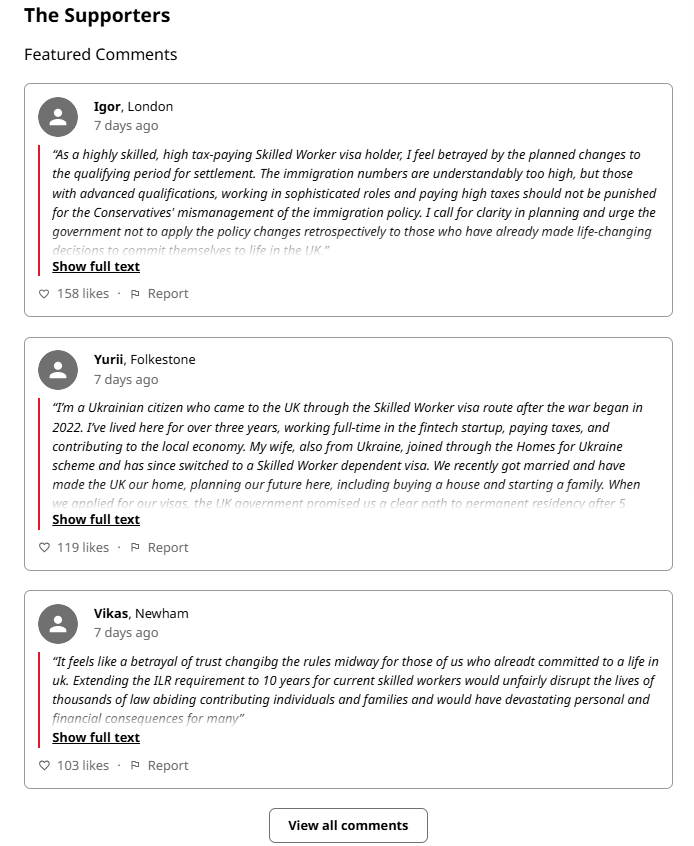This screenshot has width=694, height=846.
Task: Click the 158 likes count
Action: 83,294
